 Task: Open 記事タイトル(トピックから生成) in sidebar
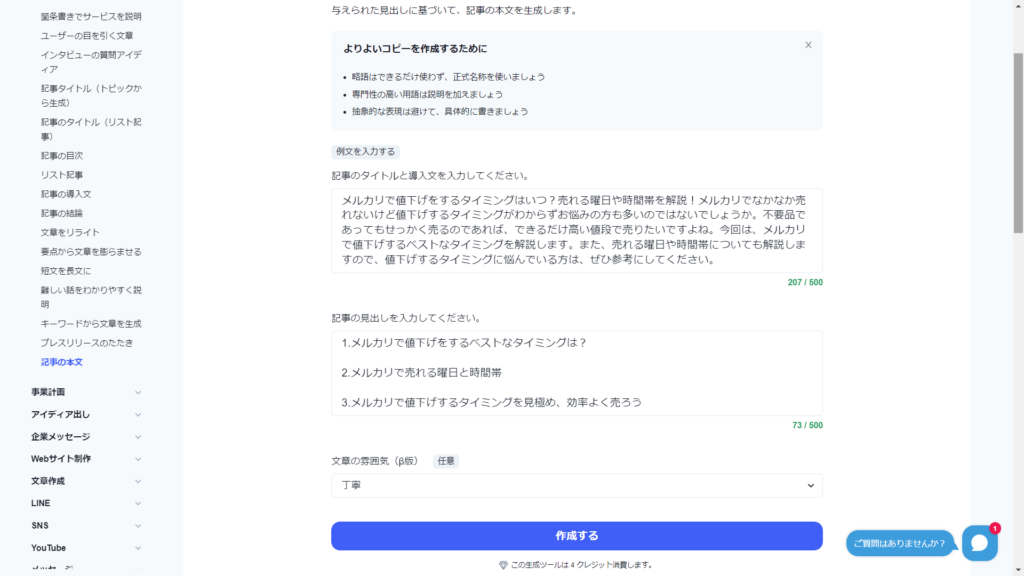pyautogui.click(x=91, y=95)
